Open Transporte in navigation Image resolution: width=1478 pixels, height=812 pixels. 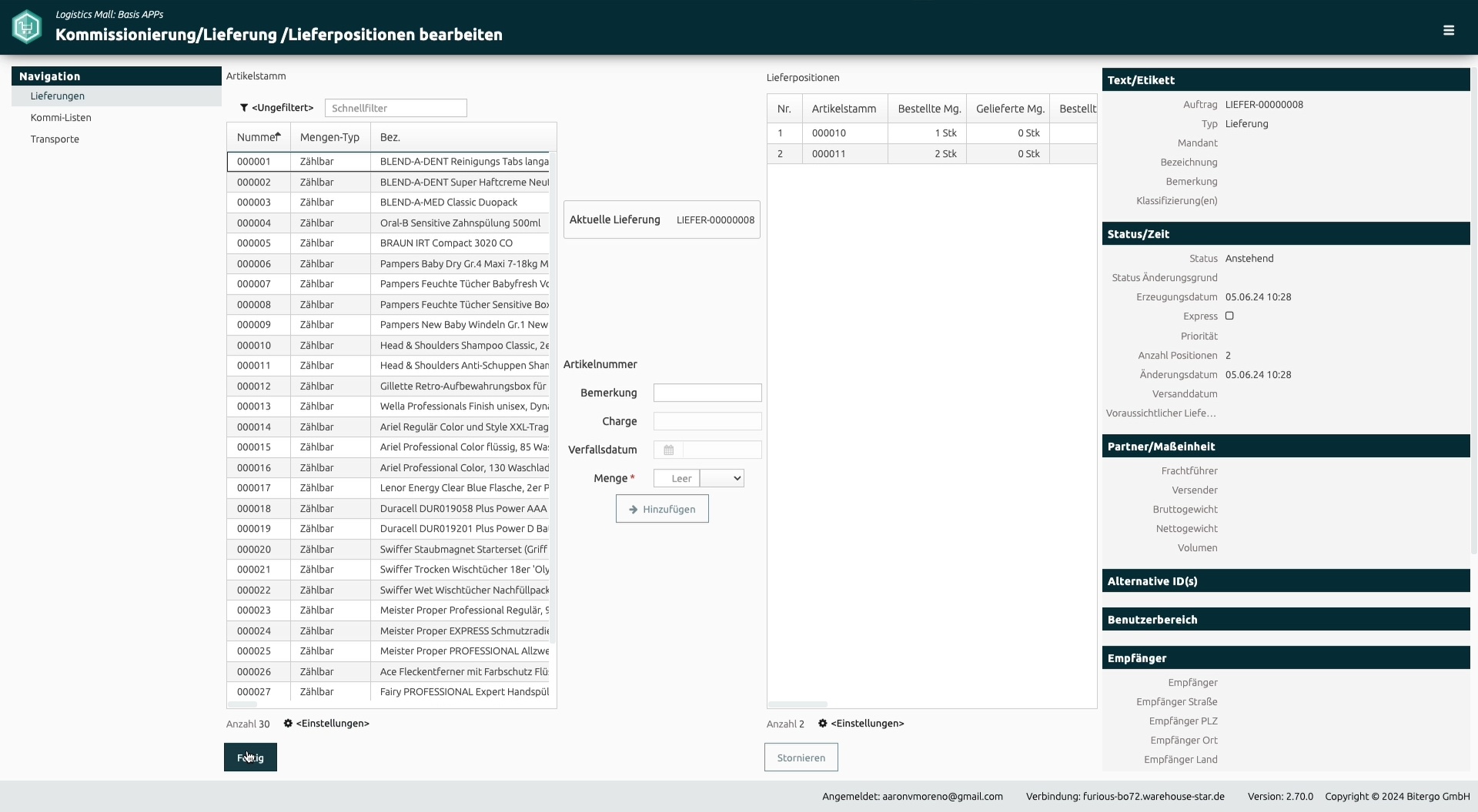[55, 139]
